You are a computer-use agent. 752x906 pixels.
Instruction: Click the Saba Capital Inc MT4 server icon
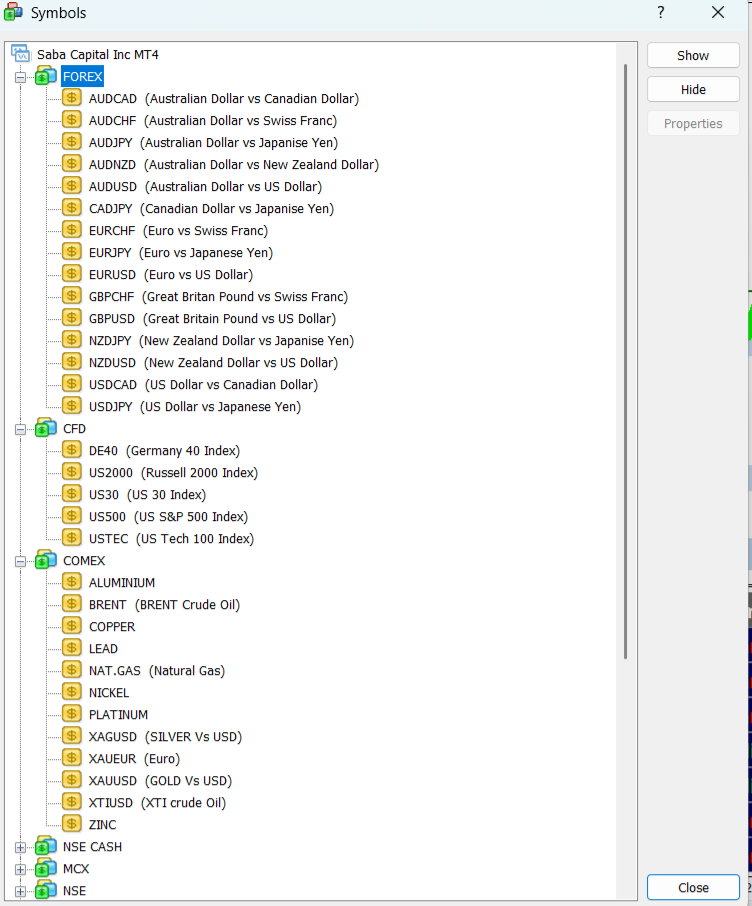(21, 55)
